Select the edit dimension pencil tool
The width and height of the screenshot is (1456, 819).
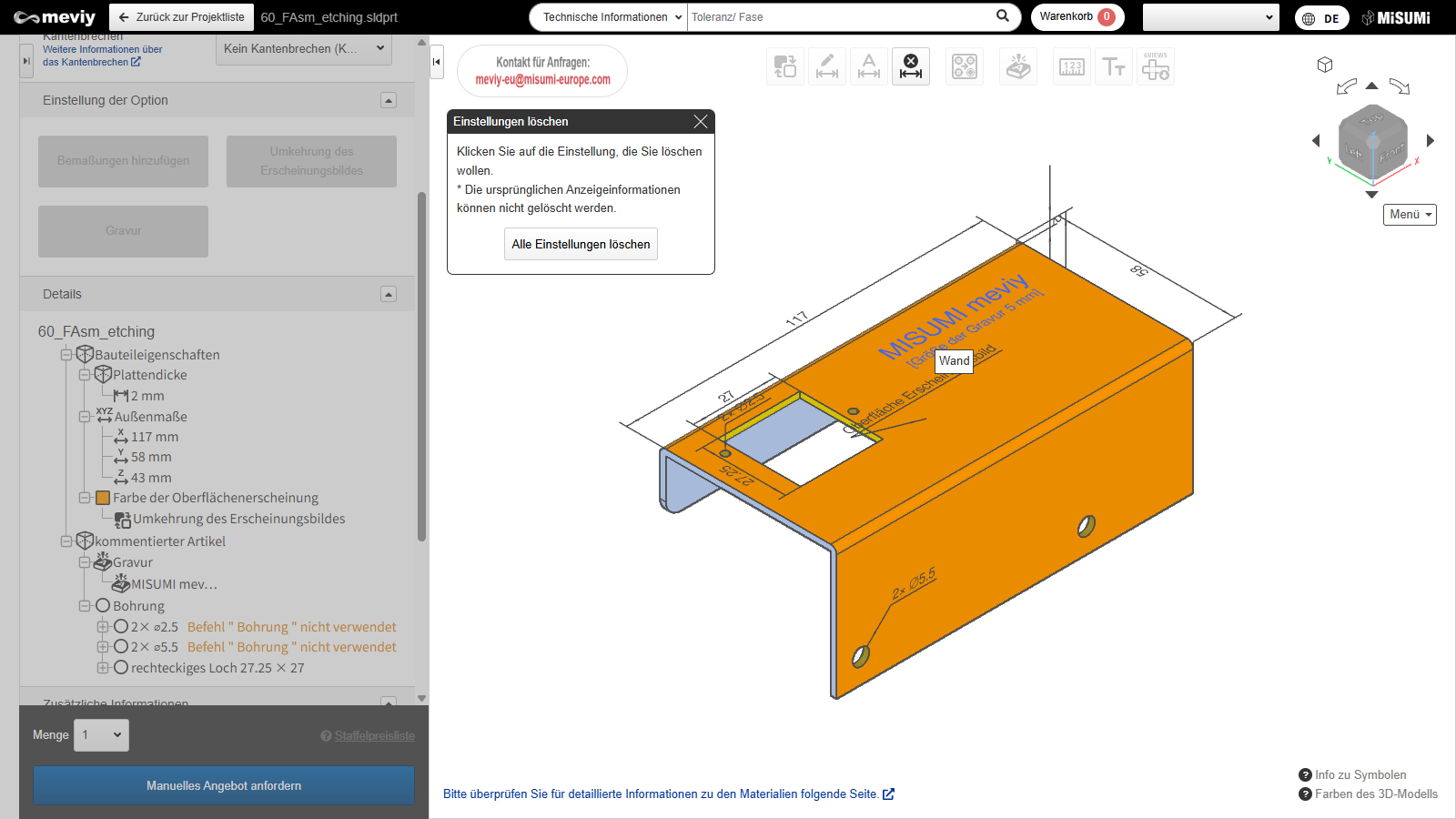click(826, 66)
